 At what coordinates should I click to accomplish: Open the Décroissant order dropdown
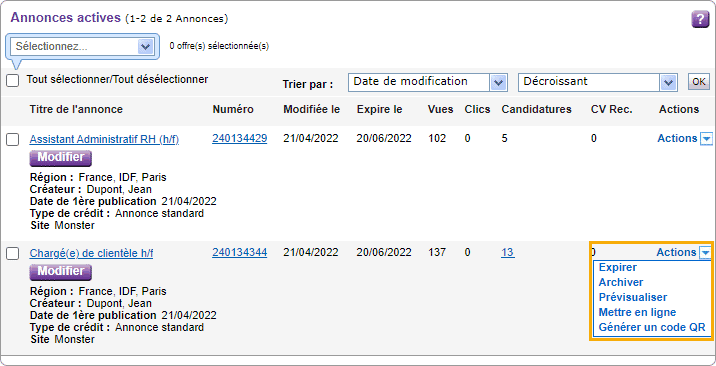598,83
